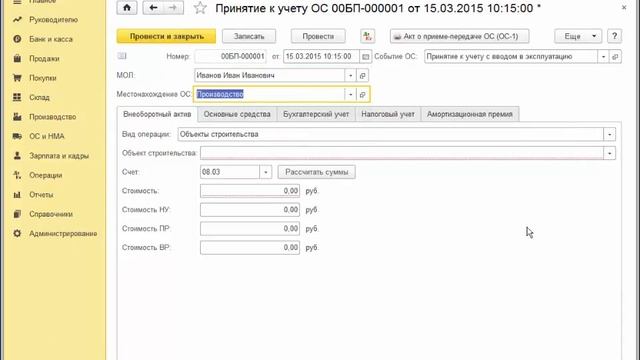This screenshot has width=640, height=360.
Task: Open the Еще menu dropdown
Action: pyautogui.click(x=578, y=36)
